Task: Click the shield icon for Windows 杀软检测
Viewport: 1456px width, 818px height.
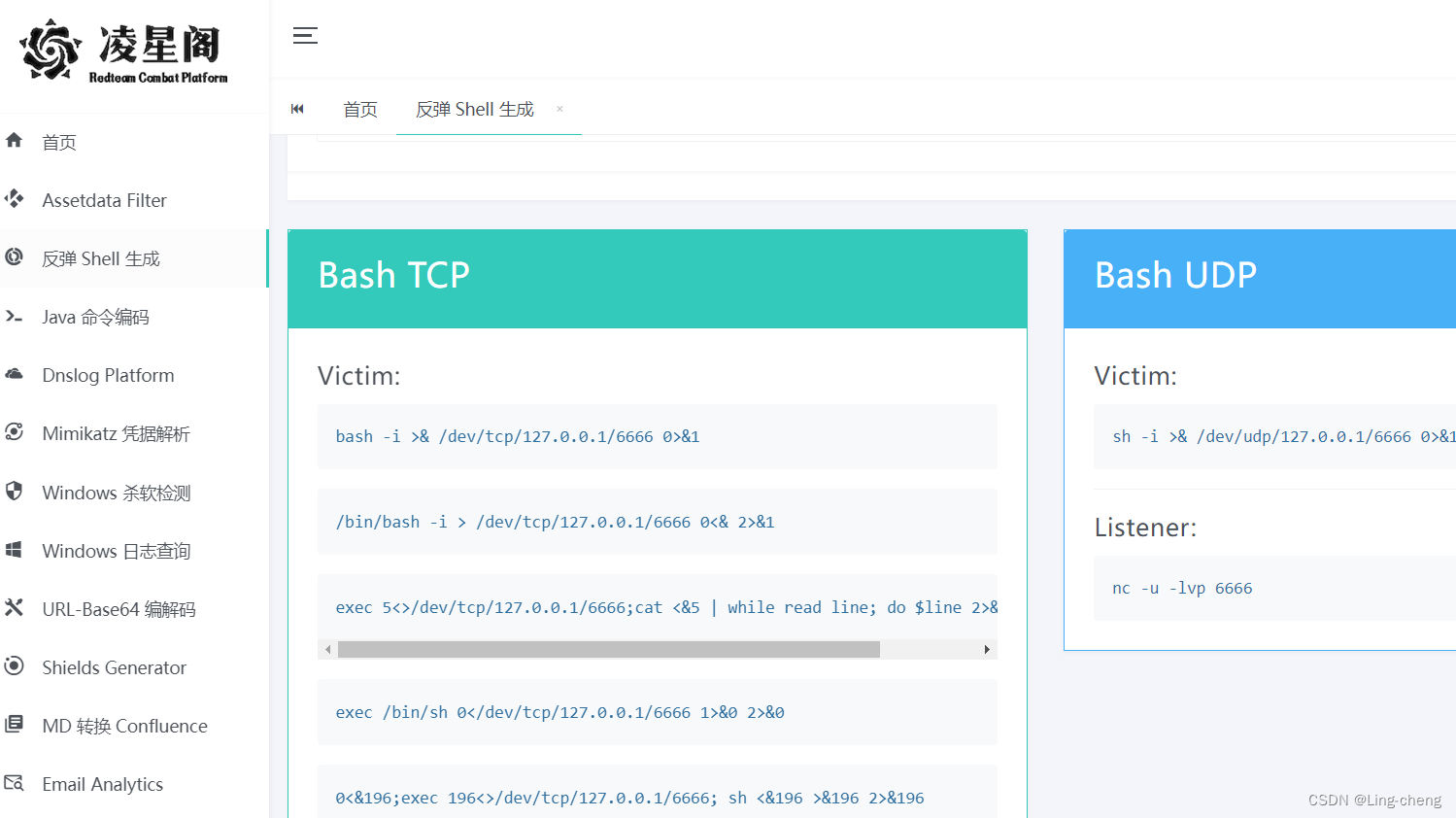Action: click(x=14, y=491)
